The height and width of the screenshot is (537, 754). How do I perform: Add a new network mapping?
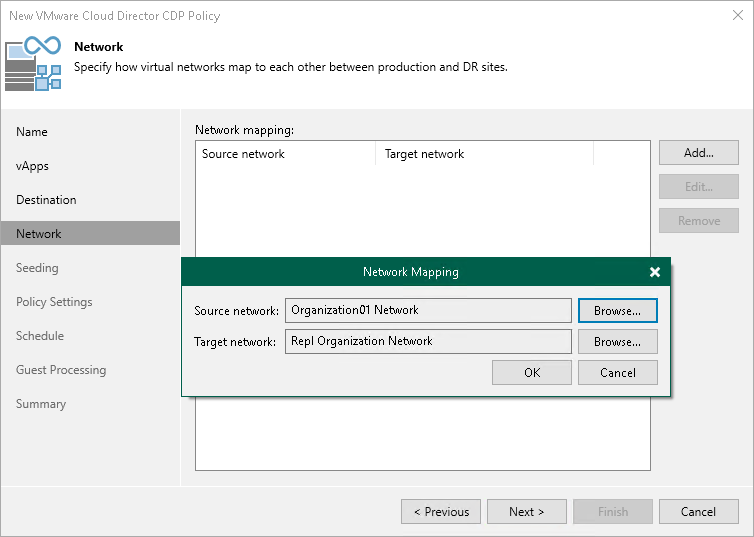[699, 153]
